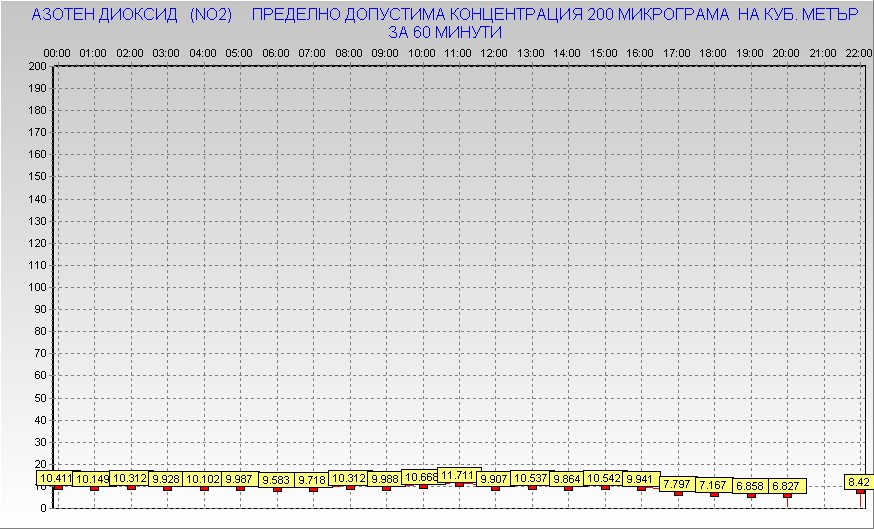Select the 00:00 time axis label
Image resolution: width=874 pixels, height=529 pixels.
point(57,52)
